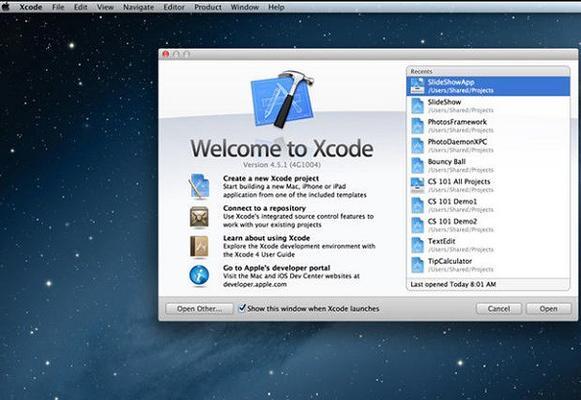Click the CS 101 Demo1 project icon
Viewport: 581px width, 400px height.
point(417,206)
